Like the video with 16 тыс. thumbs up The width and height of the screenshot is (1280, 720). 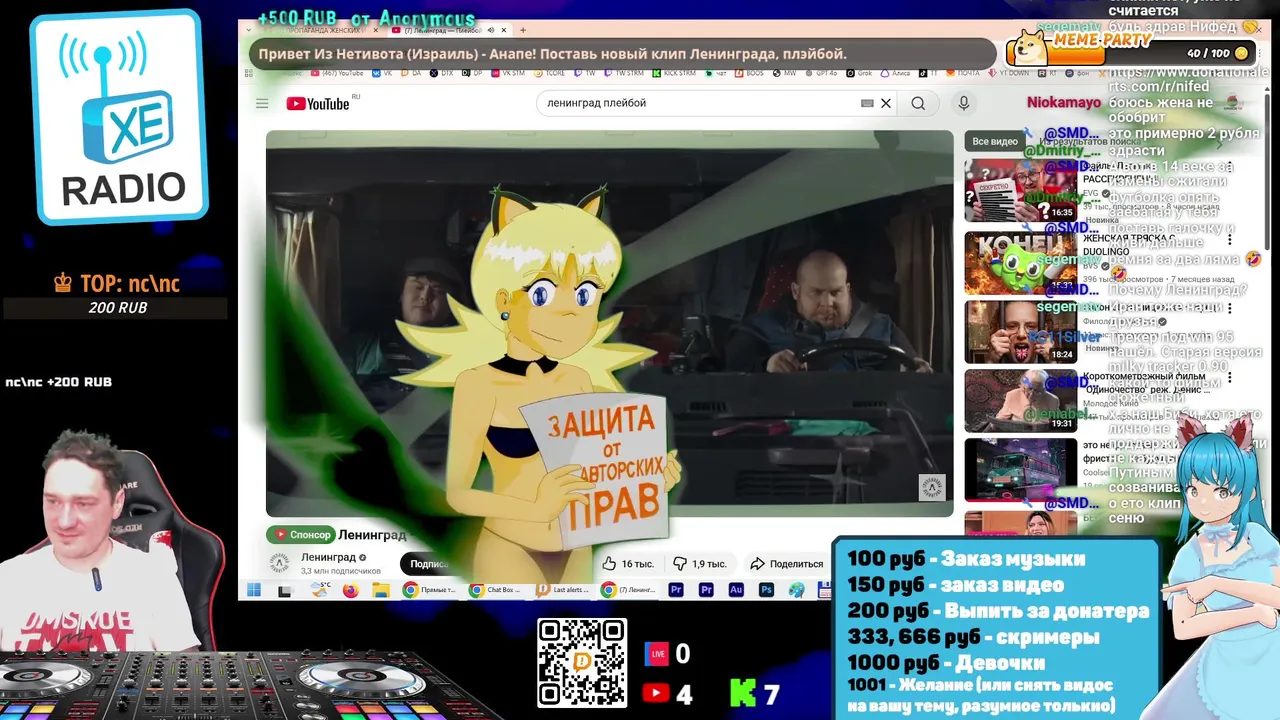click(x=628, y=564)
